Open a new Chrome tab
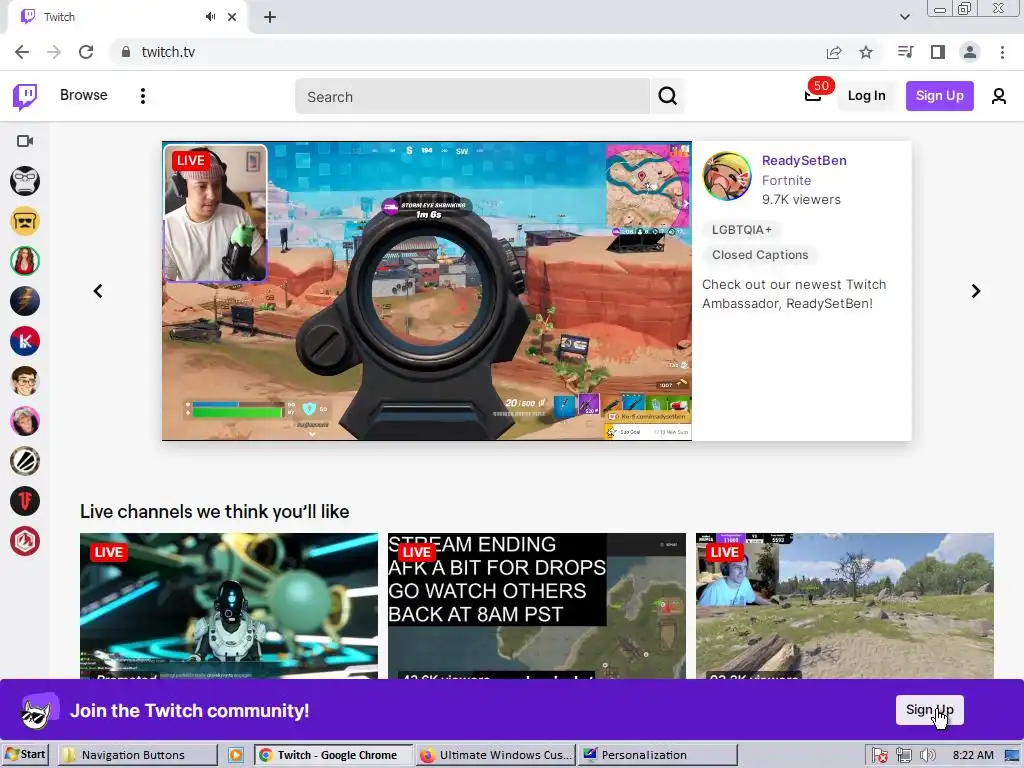1024x768 pixels. coord(270,17)
